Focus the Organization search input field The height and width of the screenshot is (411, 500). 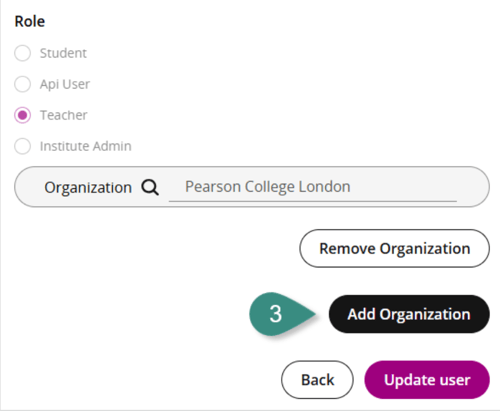[x=313, y=188]
